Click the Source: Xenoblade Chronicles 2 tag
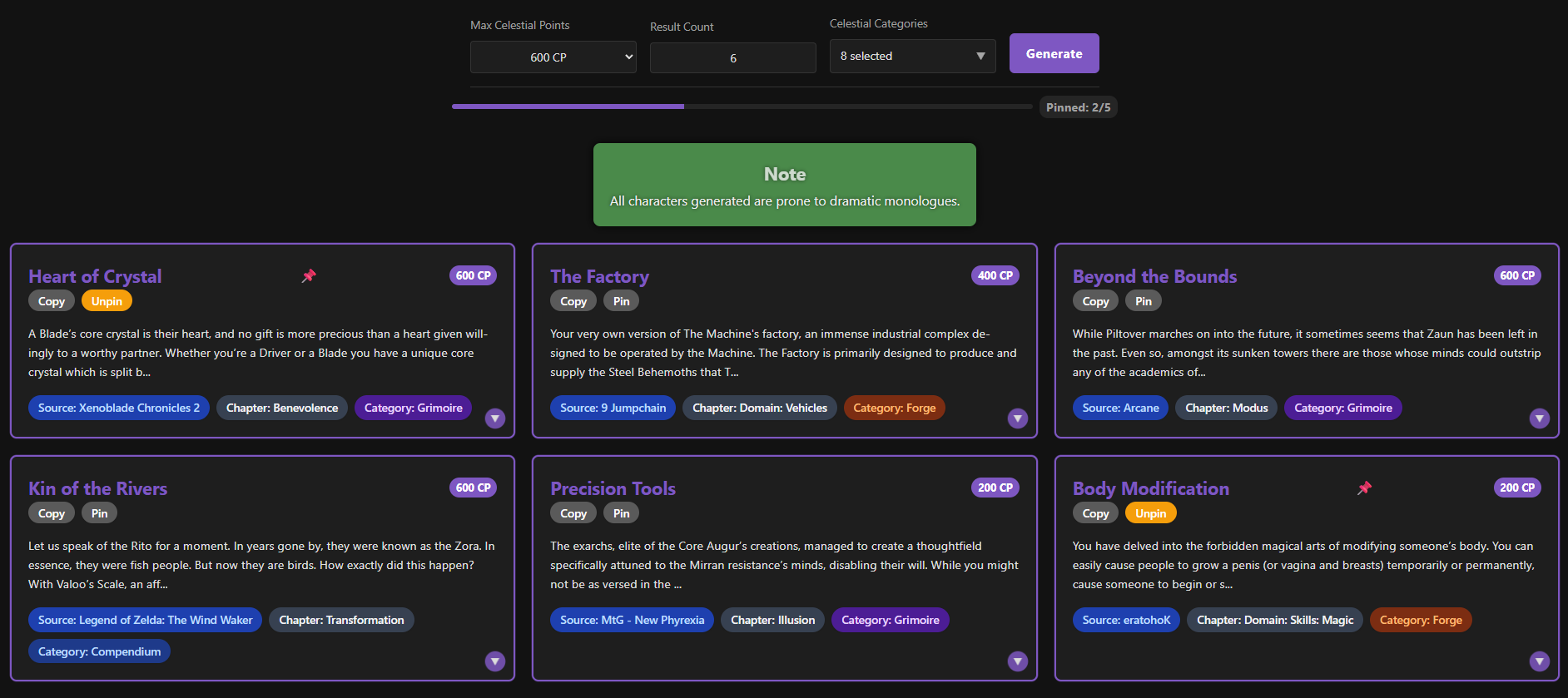1568x698 pixels. [x=119, y=408]
